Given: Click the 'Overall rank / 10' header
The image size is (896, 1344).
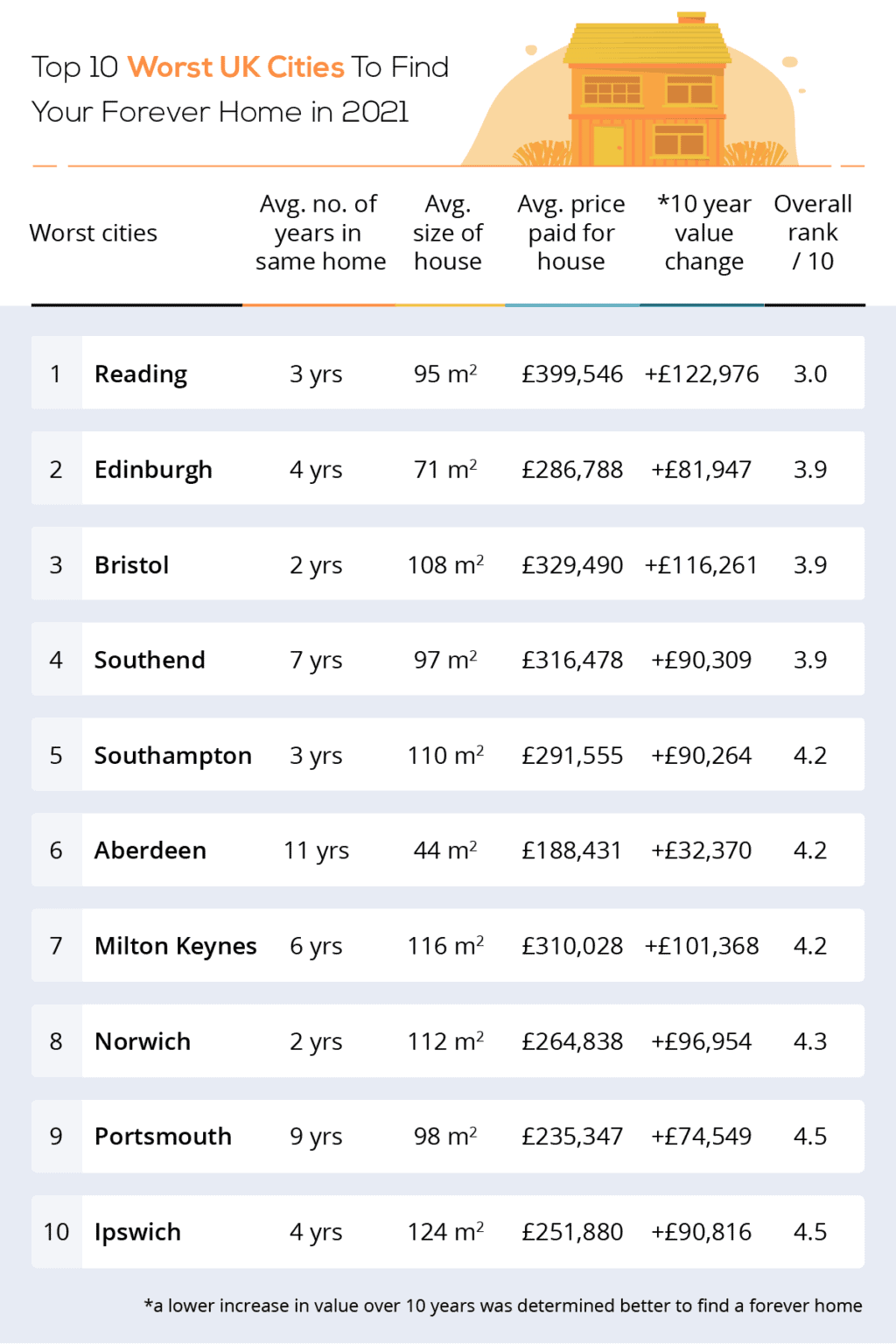Looking at the screenshot, I should (813, 233).
